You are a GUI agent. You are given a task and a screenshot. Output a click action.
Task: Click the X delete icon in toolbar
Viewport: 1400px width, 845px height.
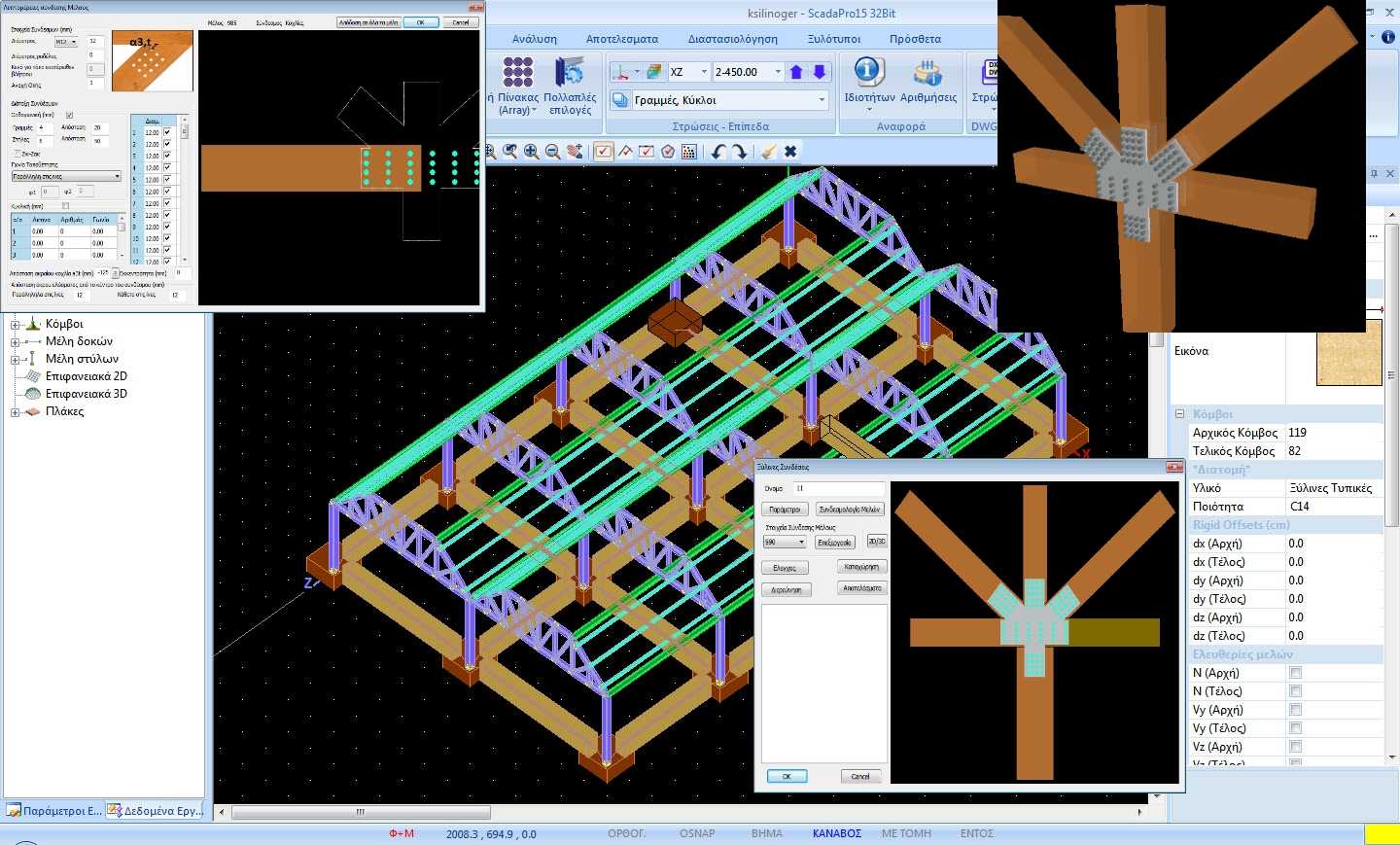[x=790, y=152]
